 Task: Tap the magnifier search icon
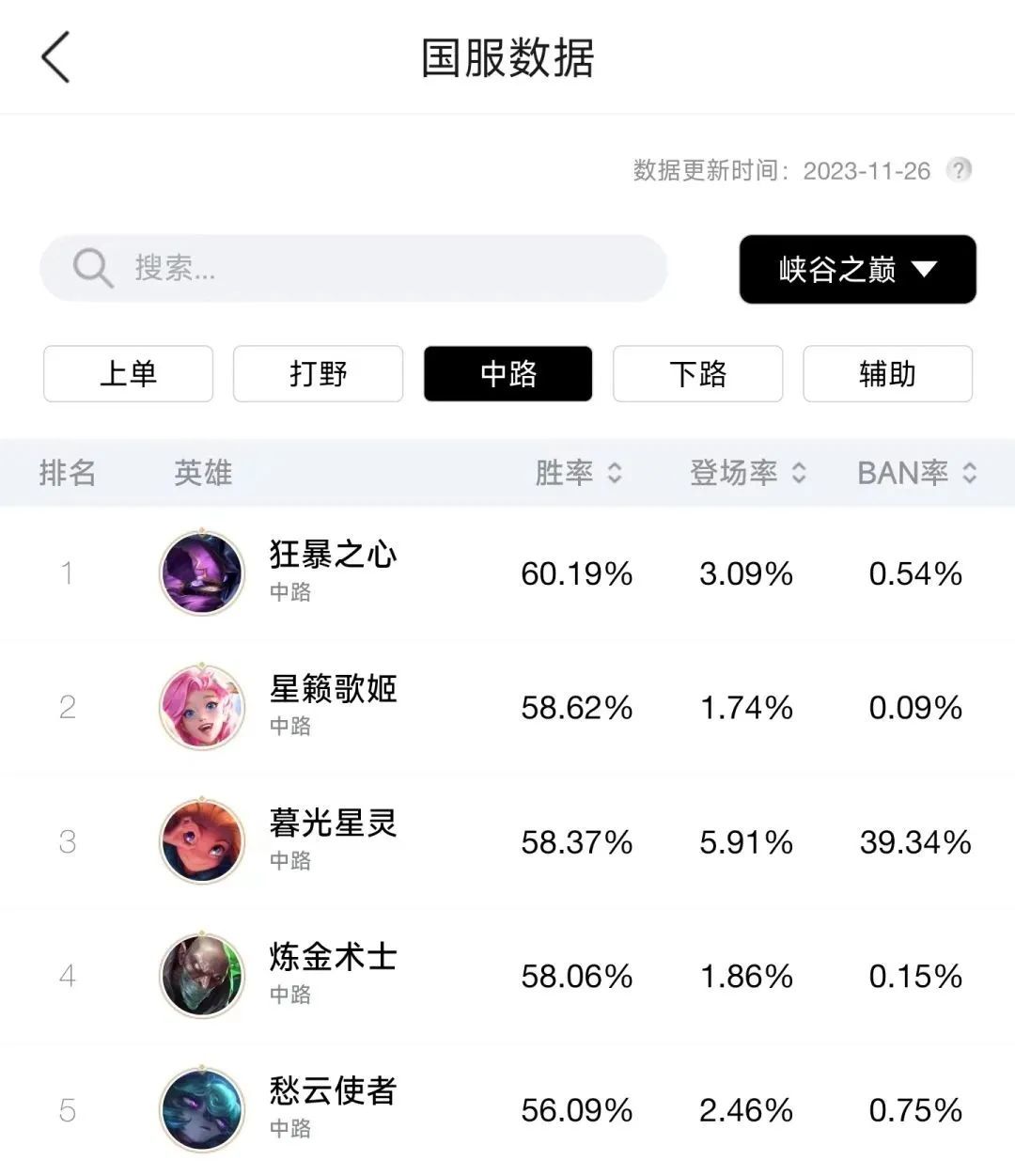pyautogui.click(x=92, y=269)
